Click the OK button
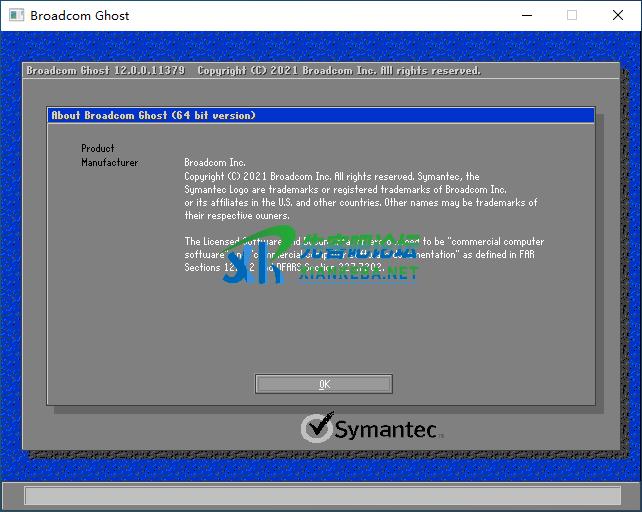 324,384
